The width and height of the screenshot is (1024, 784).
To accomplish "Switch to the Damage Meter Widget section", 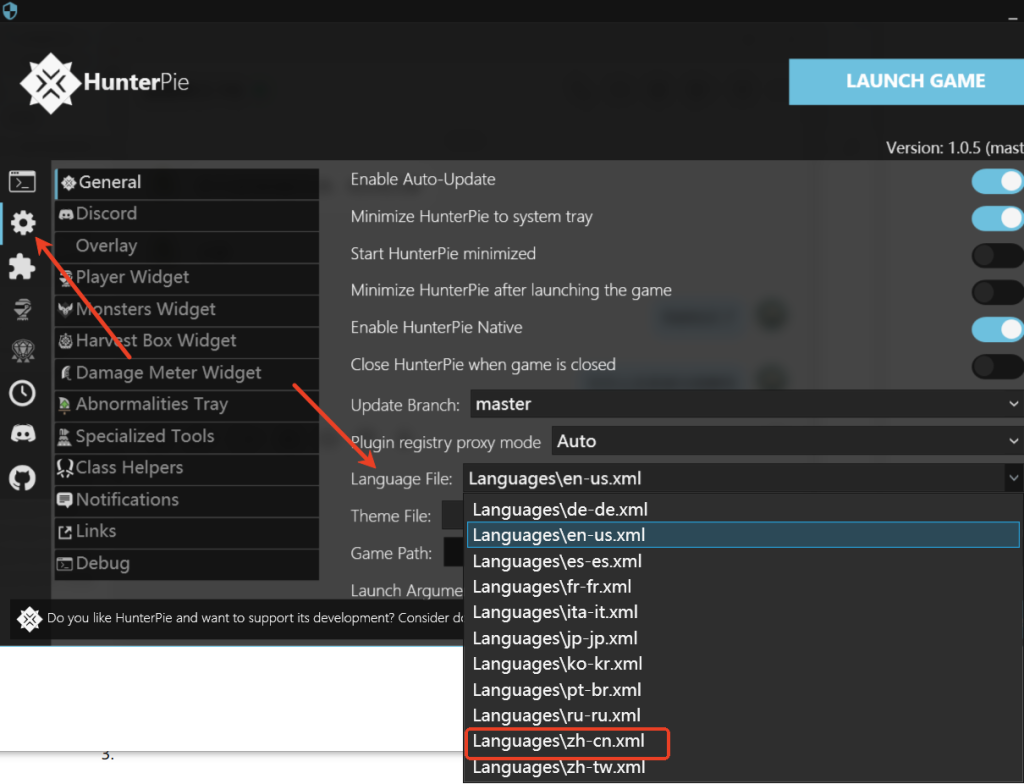I will click(168, 373).
